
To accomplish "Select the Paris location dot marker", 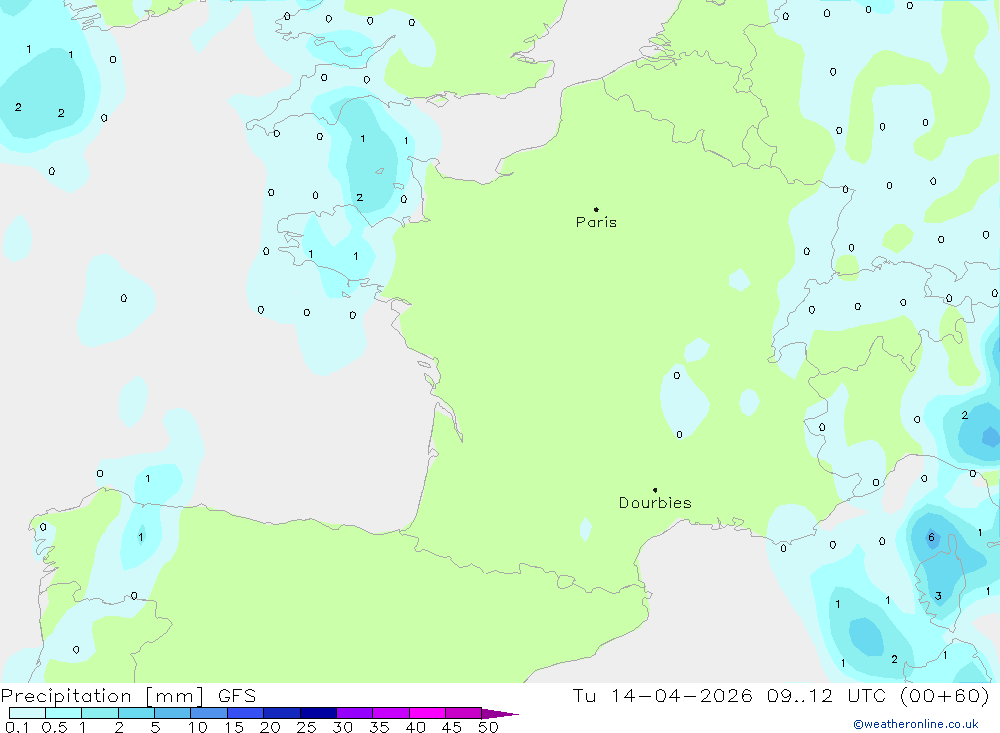I will [x=596, y=209].
